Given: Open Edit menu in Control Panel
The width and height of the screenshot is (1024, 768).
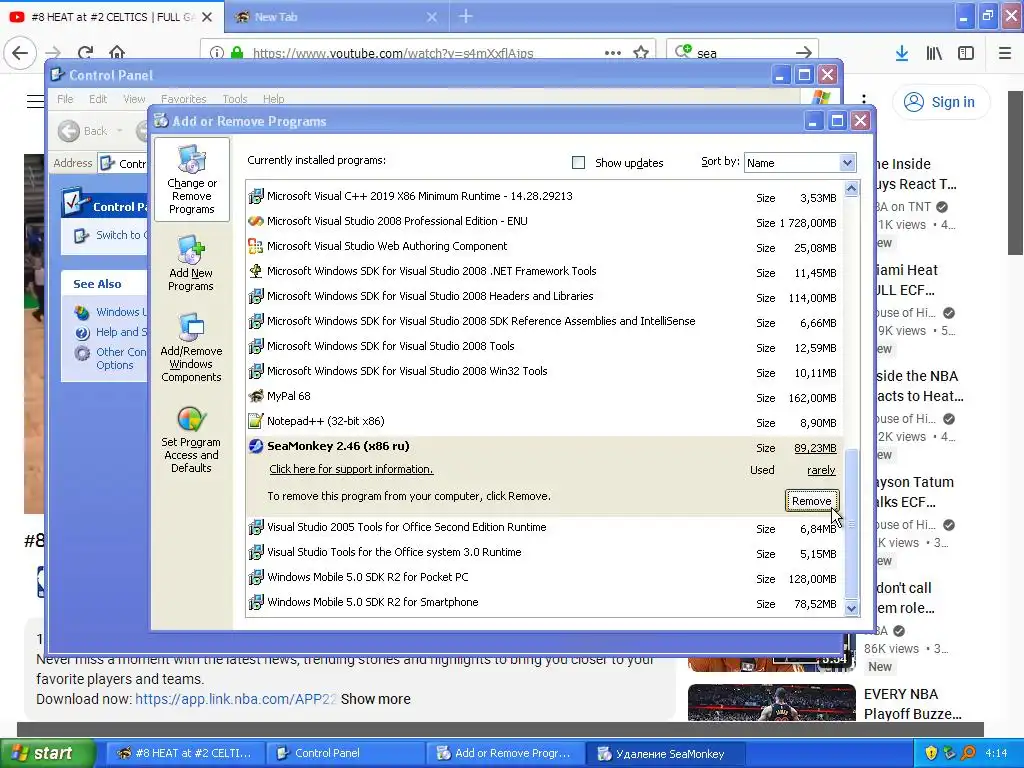Looking at the screenshot, I should point(98,99).
